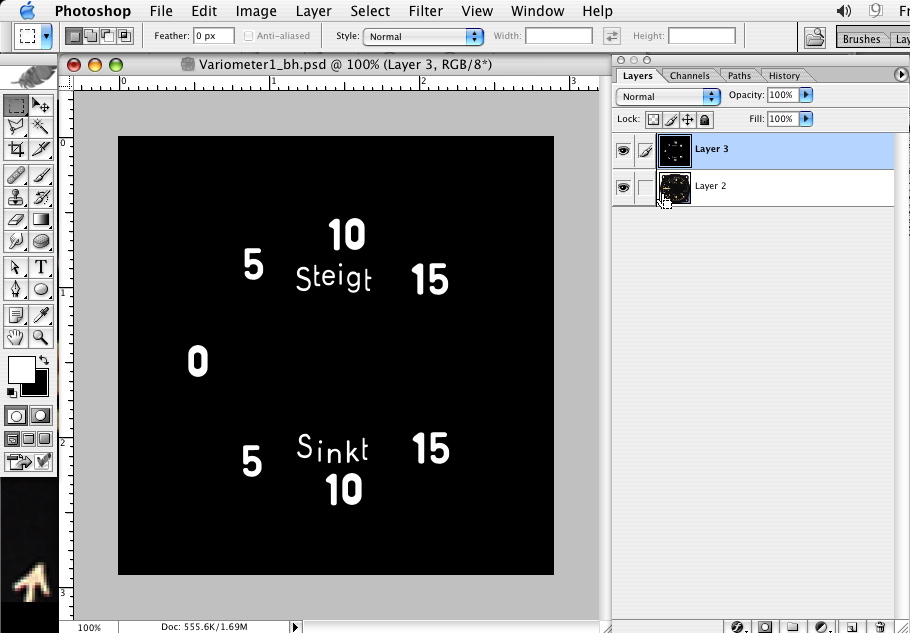Enable lock transparent pixels option
This screenshot has width=910, height=633.
tap(653, 120)
